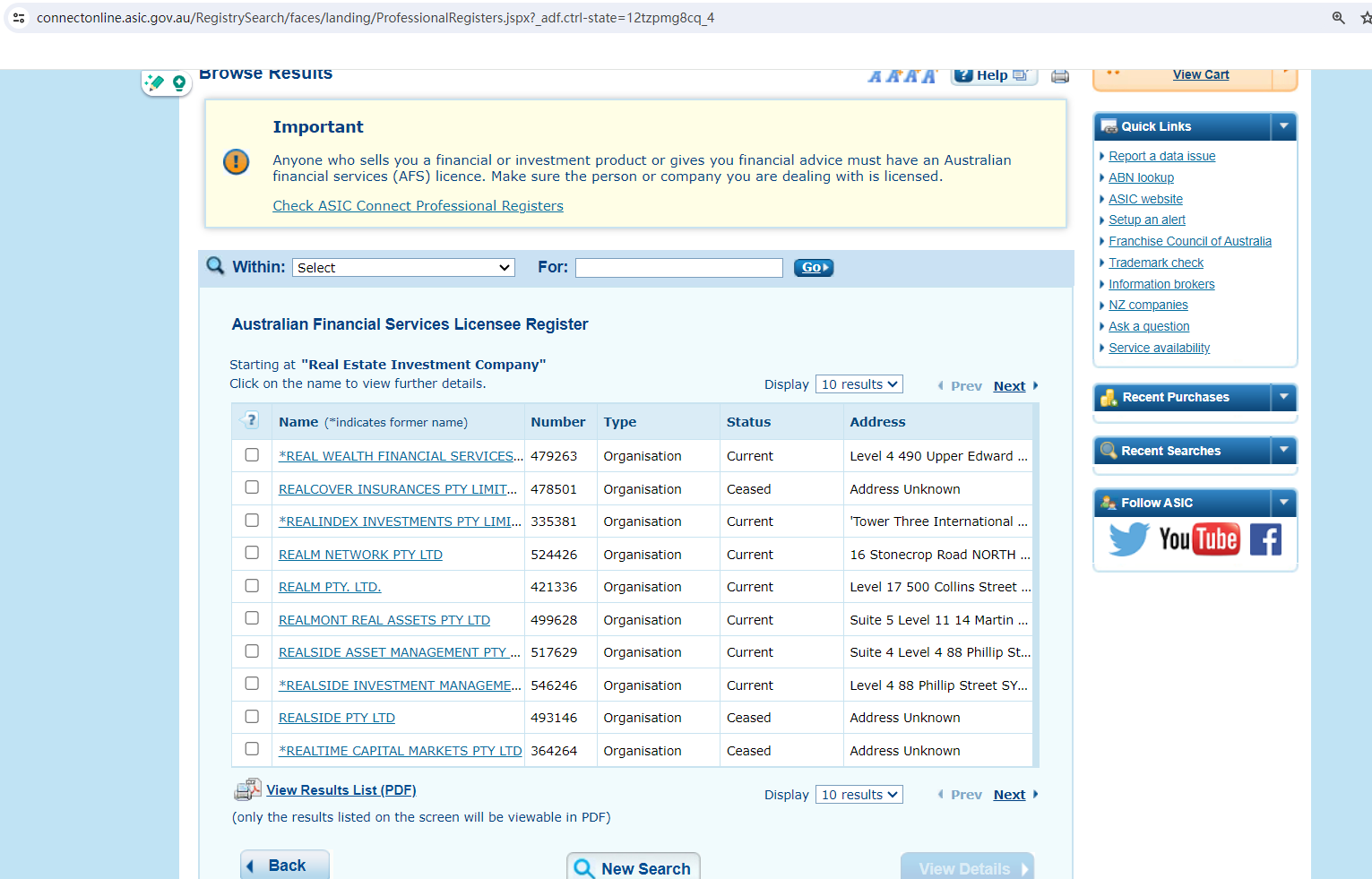This screenshot has width=1372, height=879.
Task: Check the REALSIDE PTY LTD checkbox
Action: click(x=252, y=717)
